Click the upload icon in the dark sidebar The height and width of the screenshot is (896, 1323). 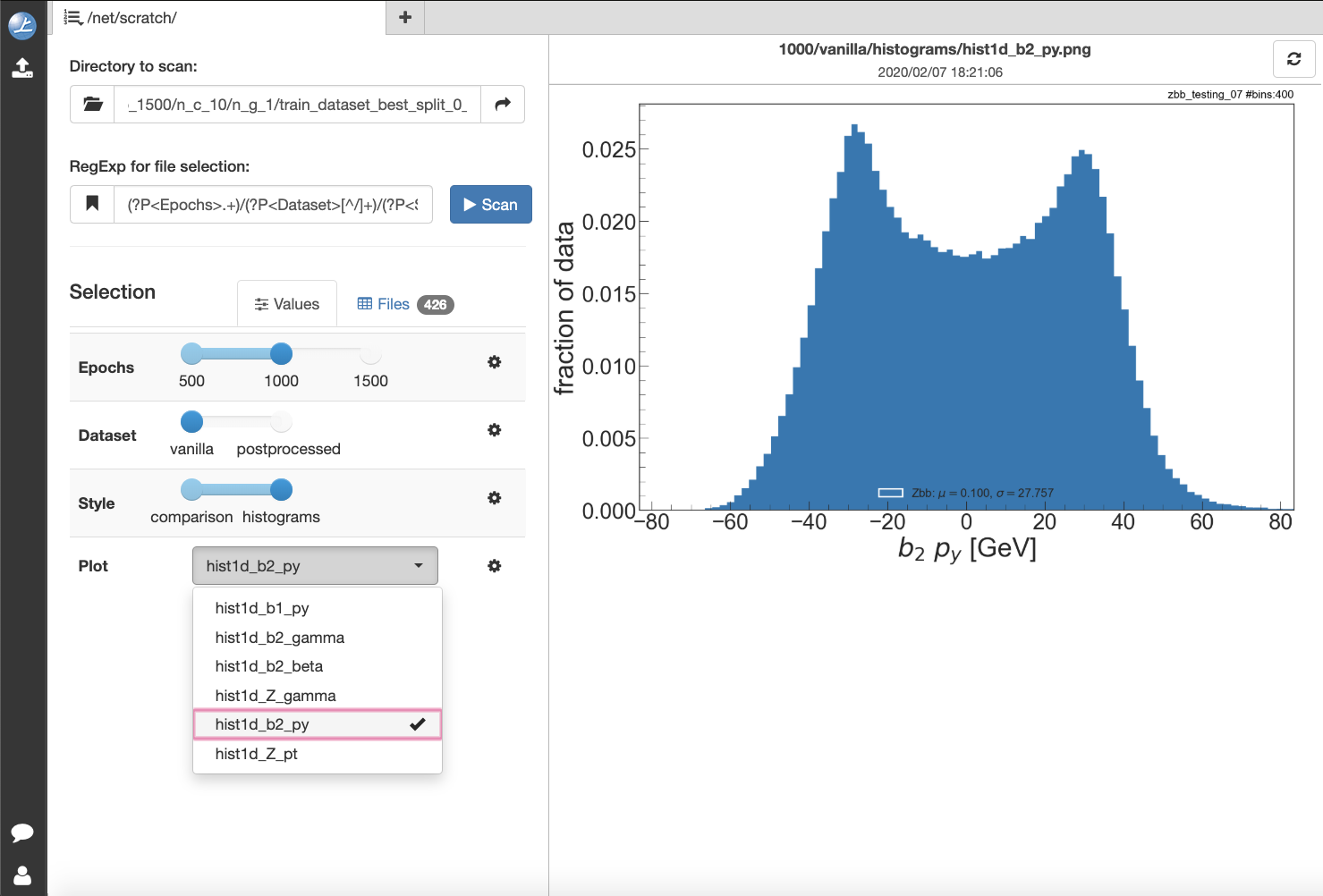[x=22, y=67]
